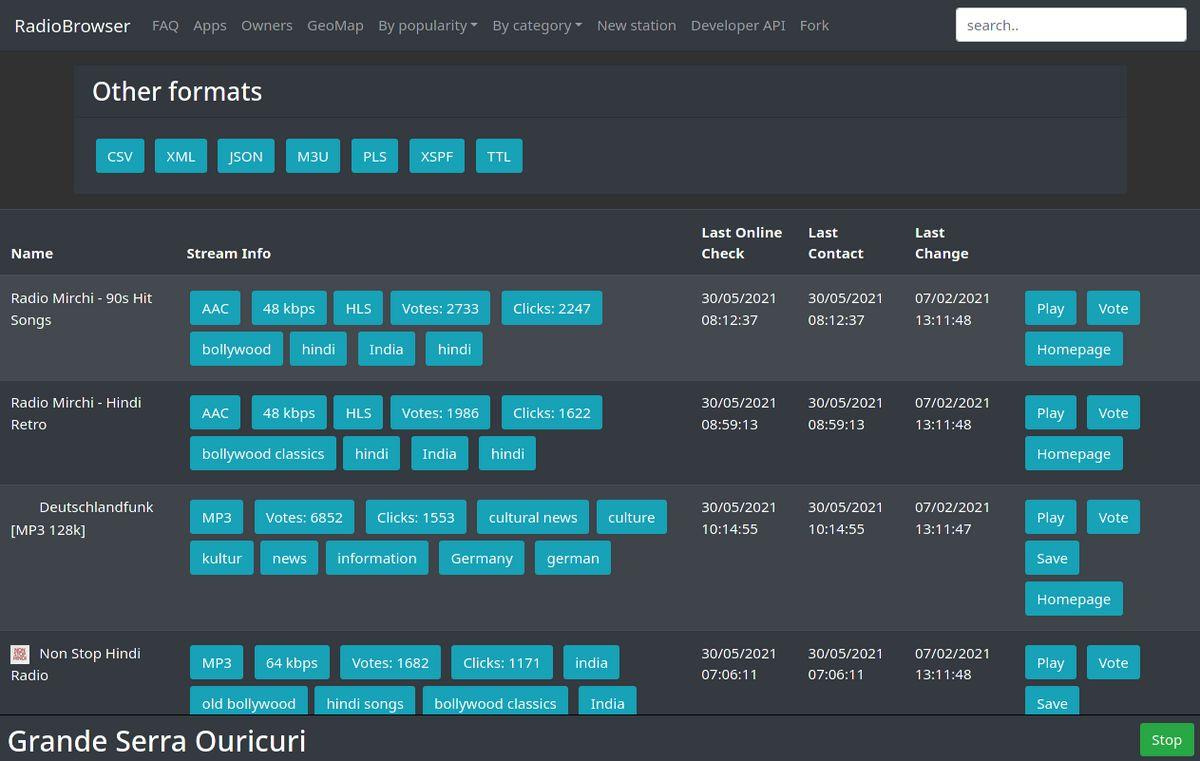Viewport: 1200px width, 761px height.
Task: Visit the Developer API link
Action: point(738,26)
